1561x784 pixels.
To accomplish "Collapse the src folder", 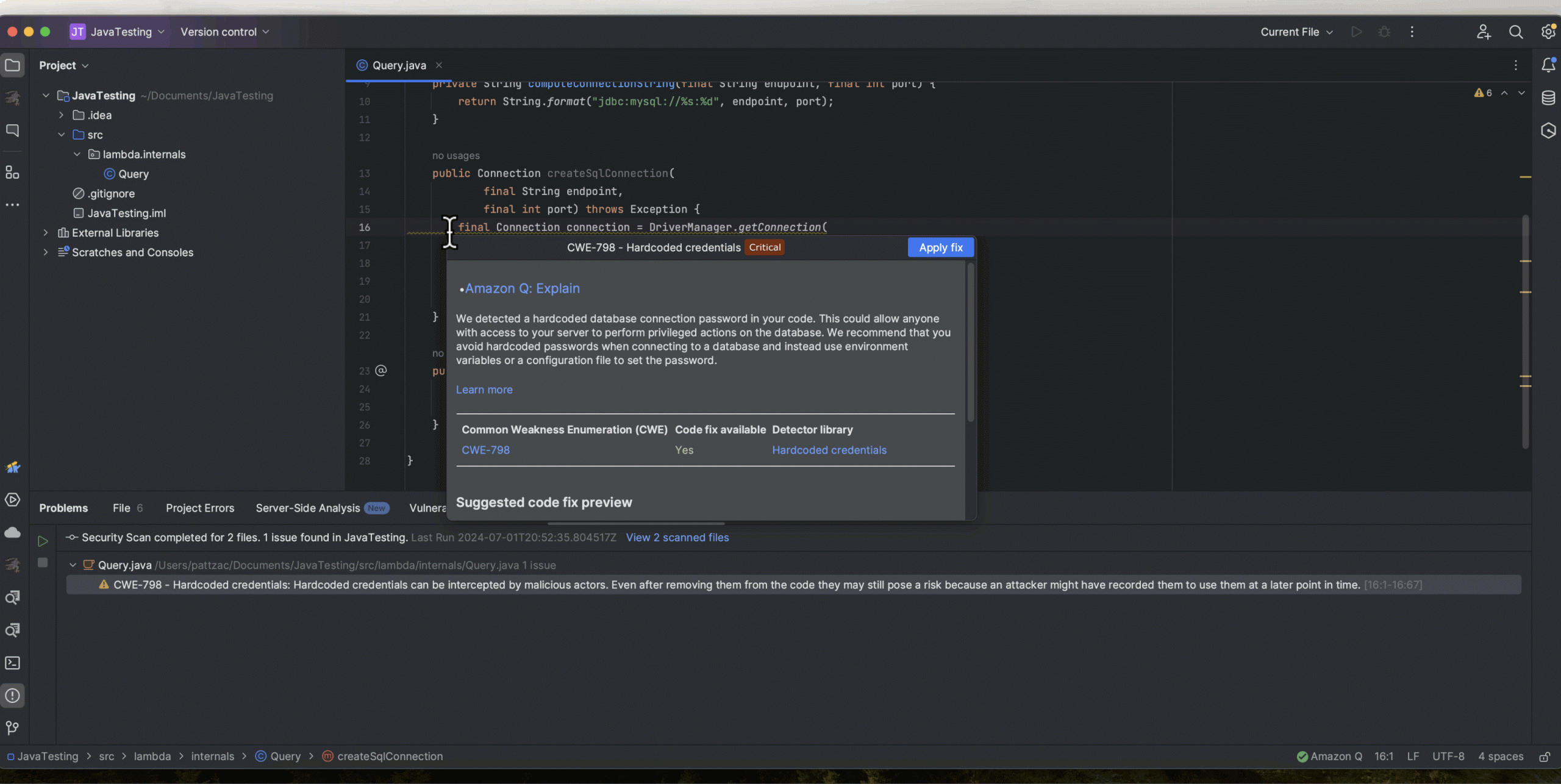I will point(62,134).
